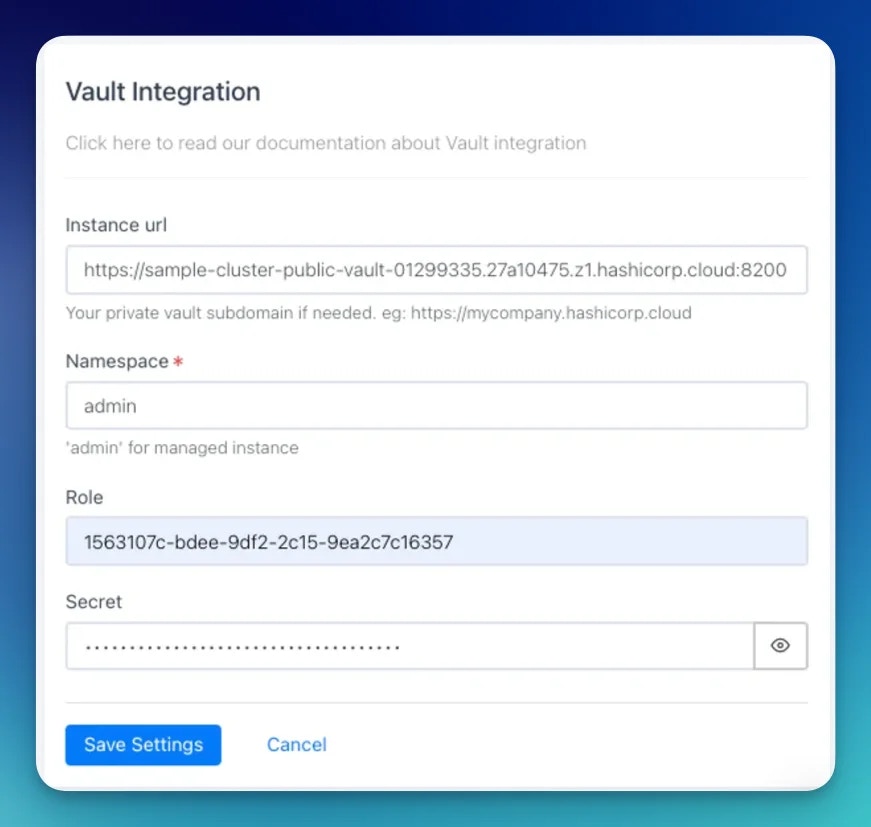
Task: Focus the Role field with the UUID
Action: pyautogui.click(x=437, y=541)
